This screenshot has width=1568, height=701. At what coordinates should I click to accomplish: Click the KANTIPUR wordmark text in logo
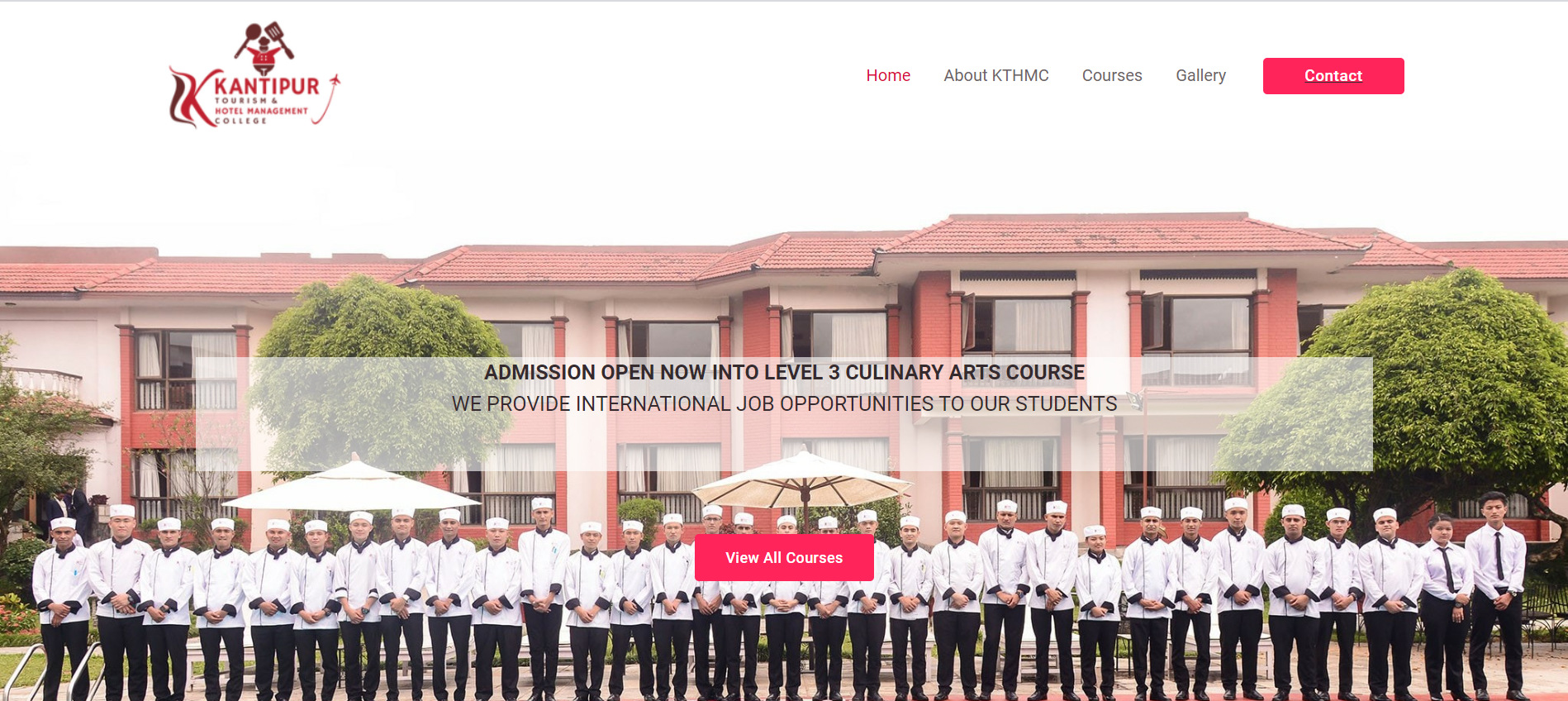(267, 87)
